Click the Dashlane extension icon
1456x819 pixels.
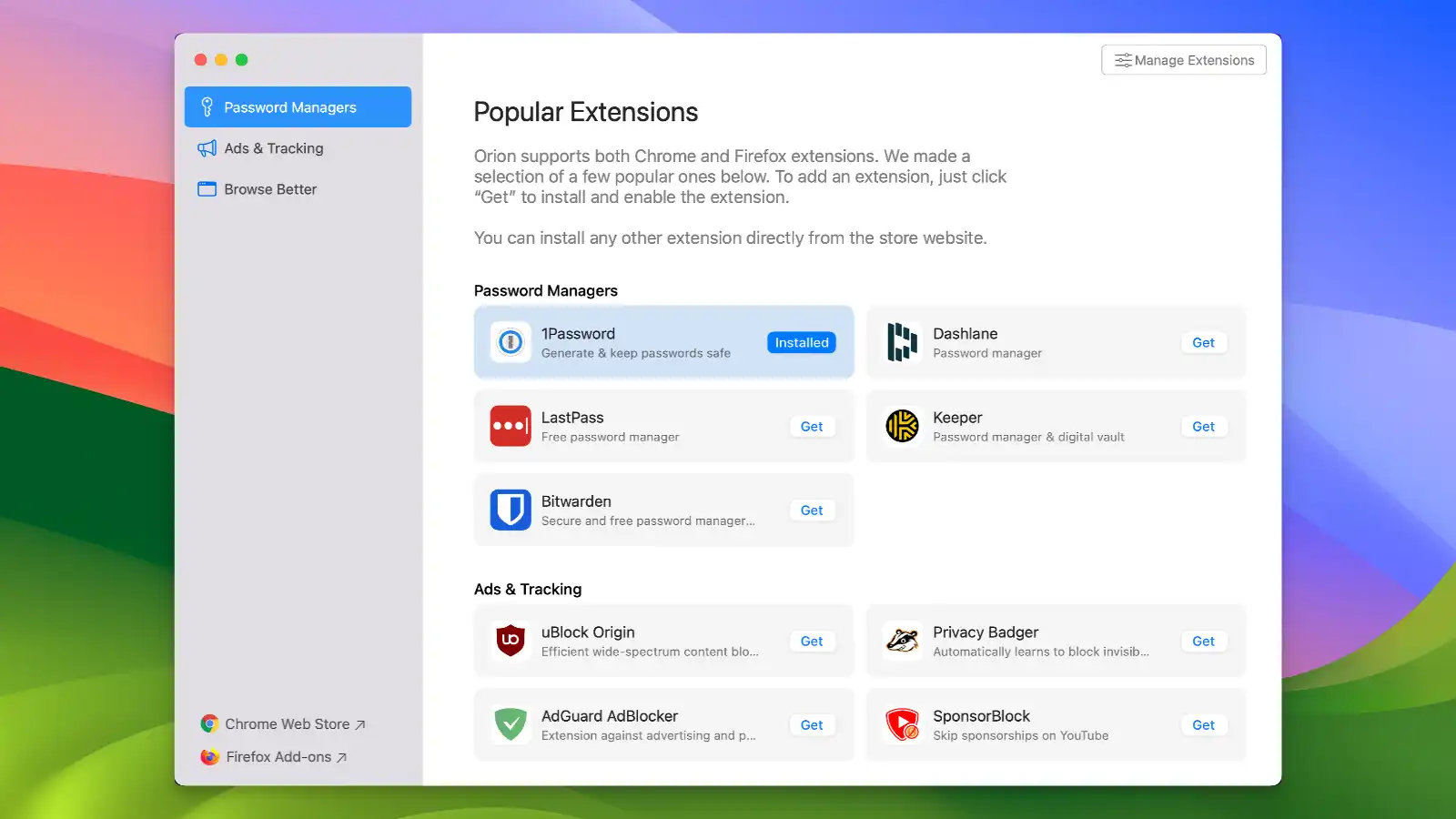[x=902, y=342]
